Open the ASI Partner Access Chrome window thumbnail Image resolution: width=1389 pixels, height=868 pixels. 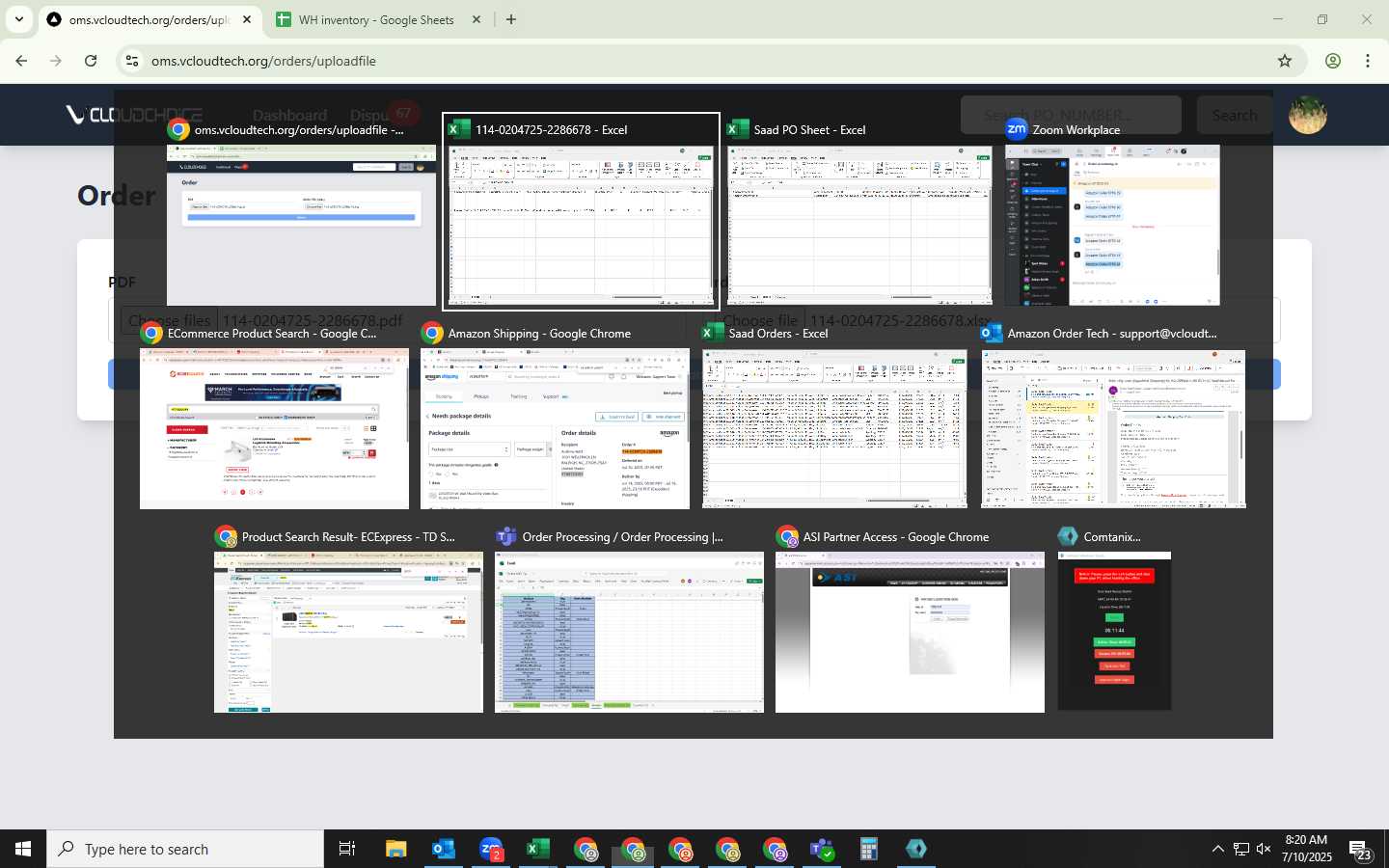[910, 633]
